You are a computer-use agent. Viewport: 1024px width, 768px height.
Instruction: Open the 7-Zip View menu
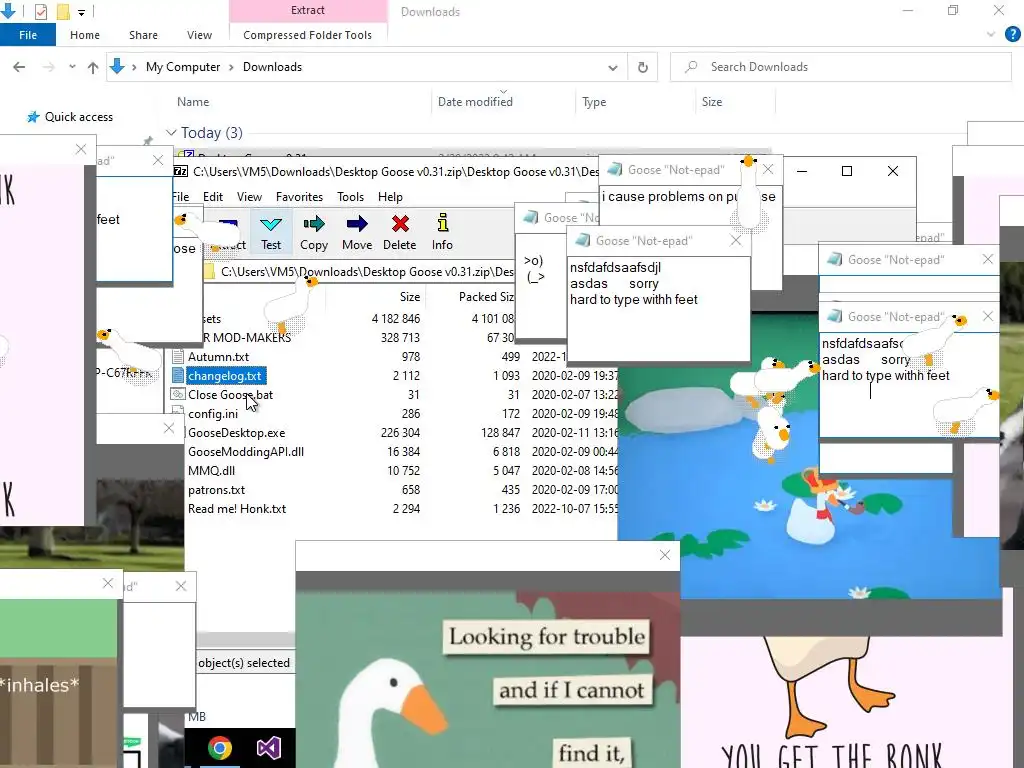(x=249, y=197)
